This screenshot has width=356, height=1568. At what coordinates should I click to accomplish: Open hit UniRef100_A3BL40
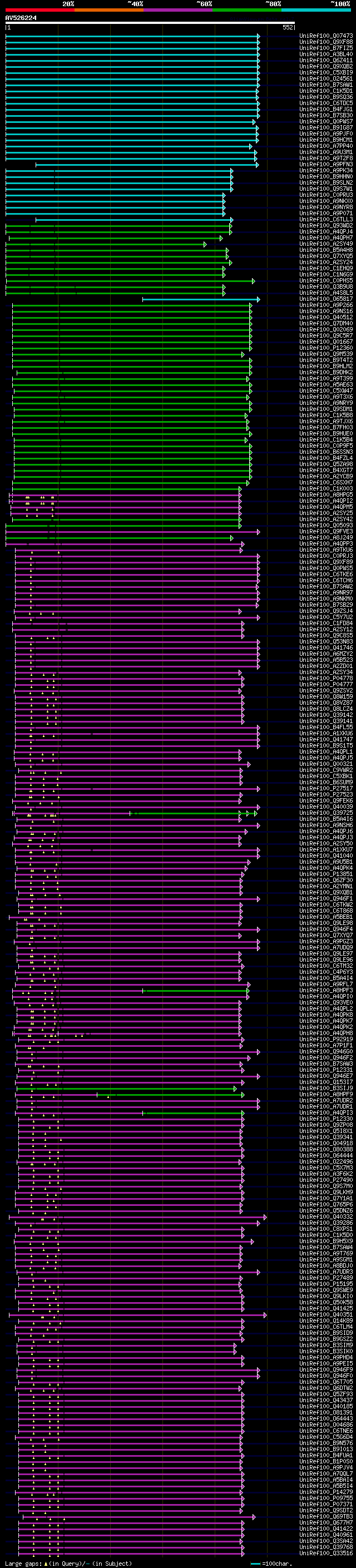point(326,54)
